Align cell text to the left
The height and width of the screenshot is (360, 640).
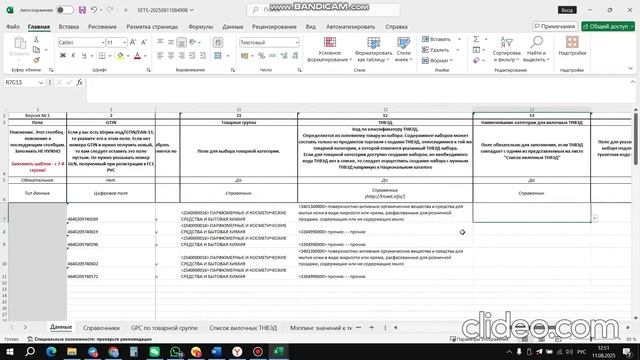[x=160, y=56]
